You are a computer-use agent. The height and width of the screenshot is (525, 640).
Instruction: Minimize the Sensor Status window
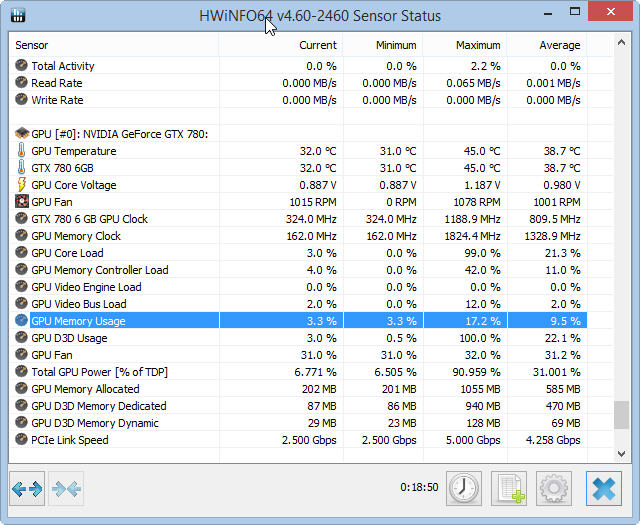[x=548, y=12]
